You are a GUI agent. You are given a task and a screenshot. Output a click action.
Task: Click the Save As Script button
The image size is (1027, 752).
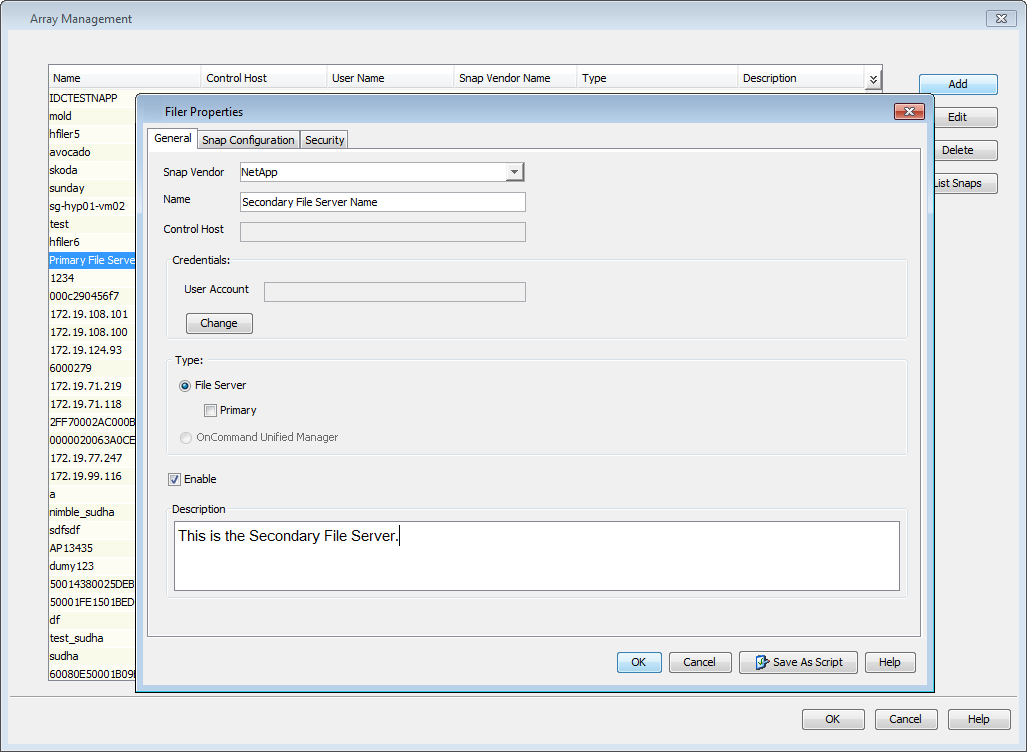point(798,662)
